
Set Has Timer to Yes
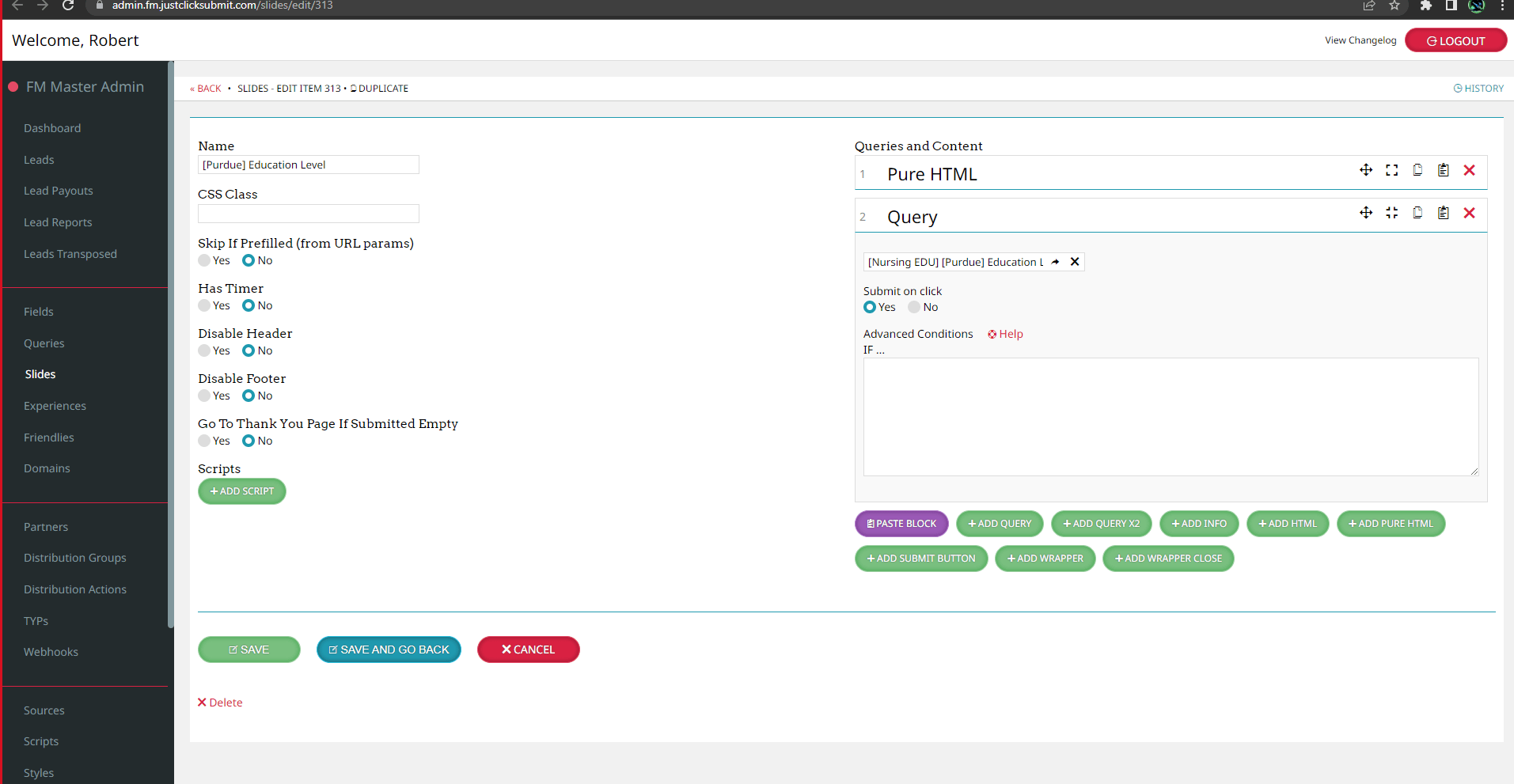pyautogui.click(x=205, y=305)
